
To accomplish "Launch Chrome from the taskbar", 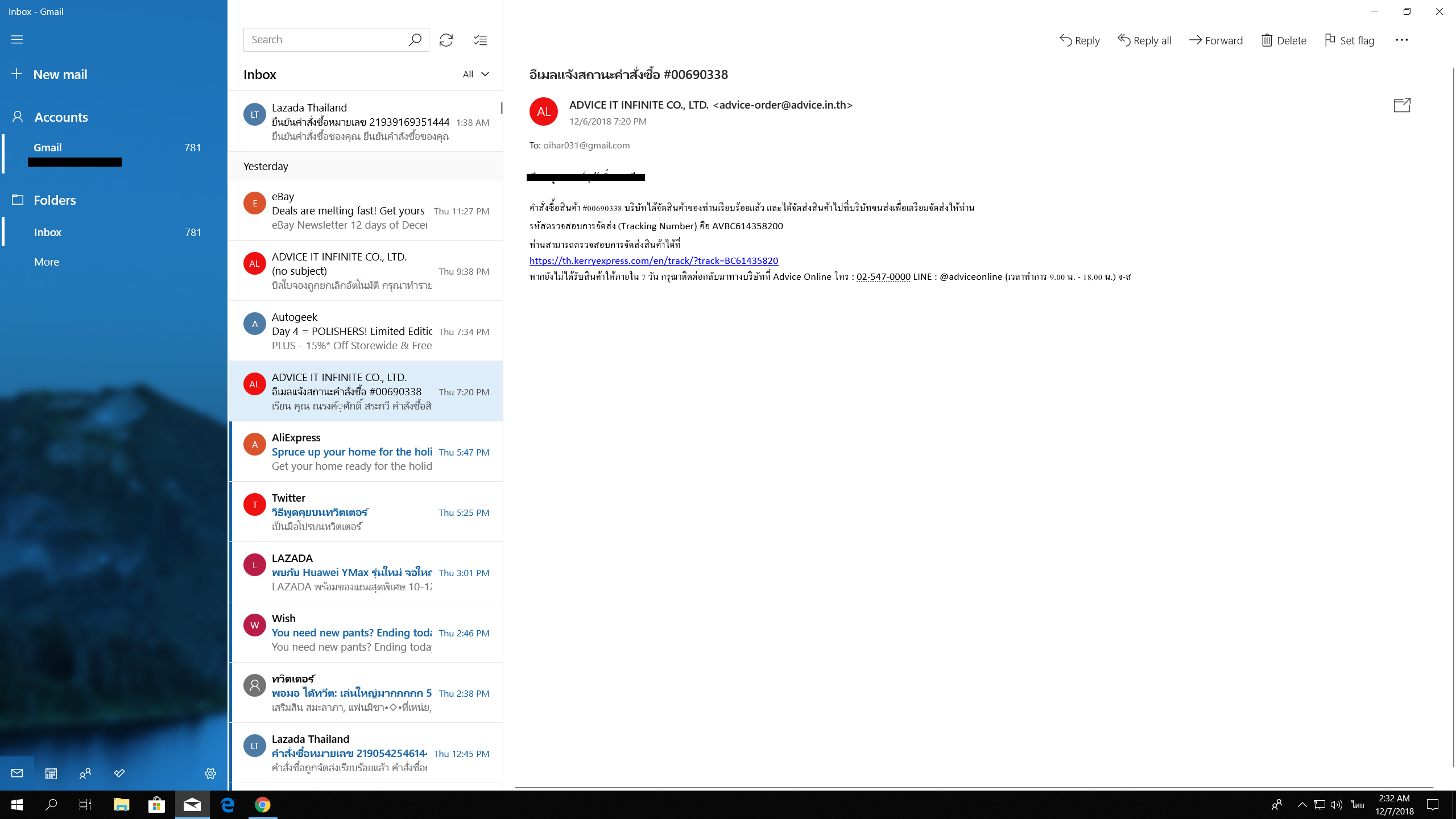I will [262, 805].
